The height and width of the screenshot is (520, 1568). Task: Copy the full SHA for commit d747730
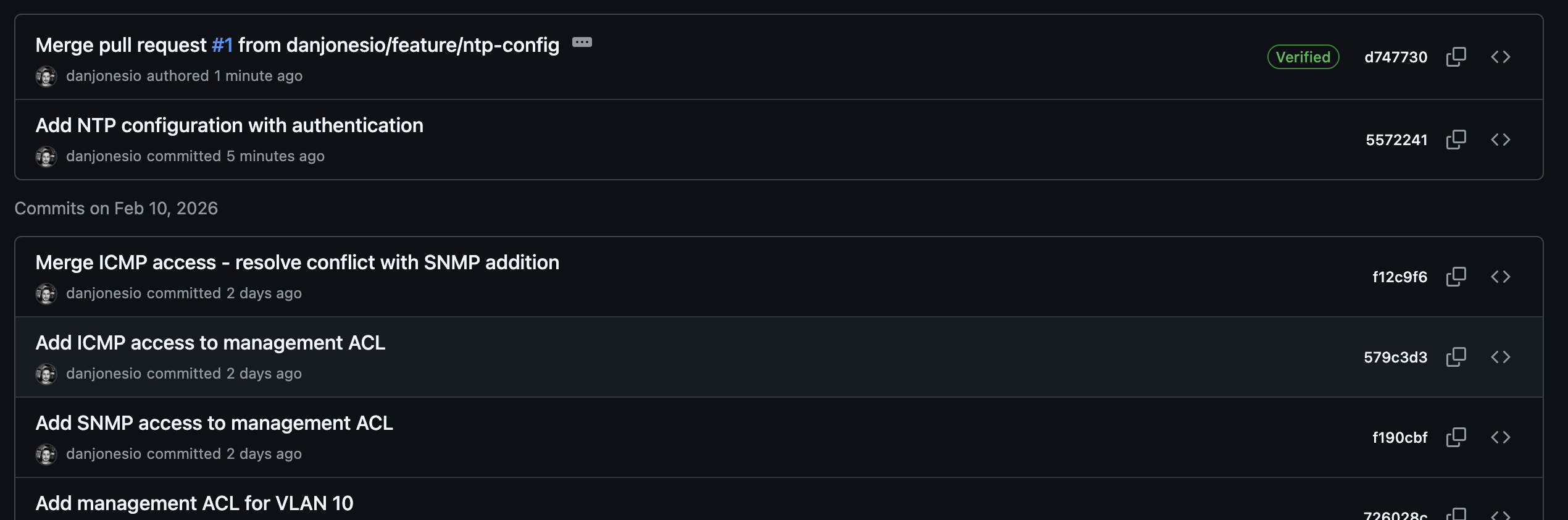pyautogui.click(x=1456, y=57)
